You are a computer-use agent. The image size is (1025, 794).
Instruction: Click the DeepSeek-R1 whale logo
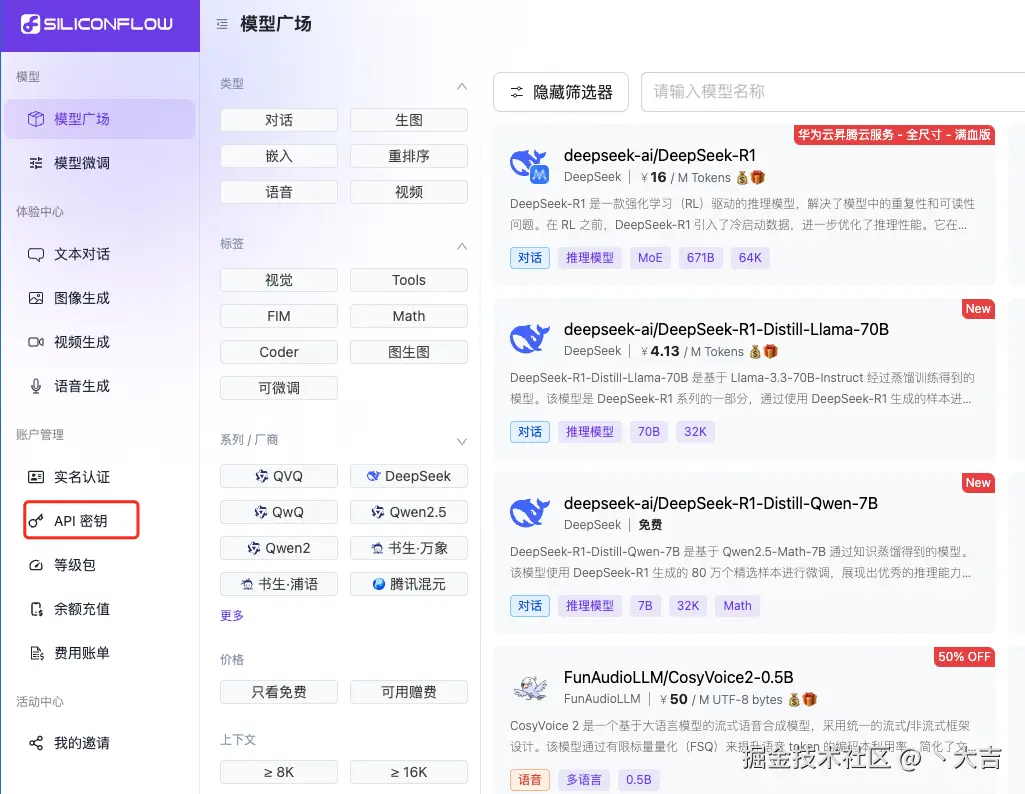click(x=529, y=165)
